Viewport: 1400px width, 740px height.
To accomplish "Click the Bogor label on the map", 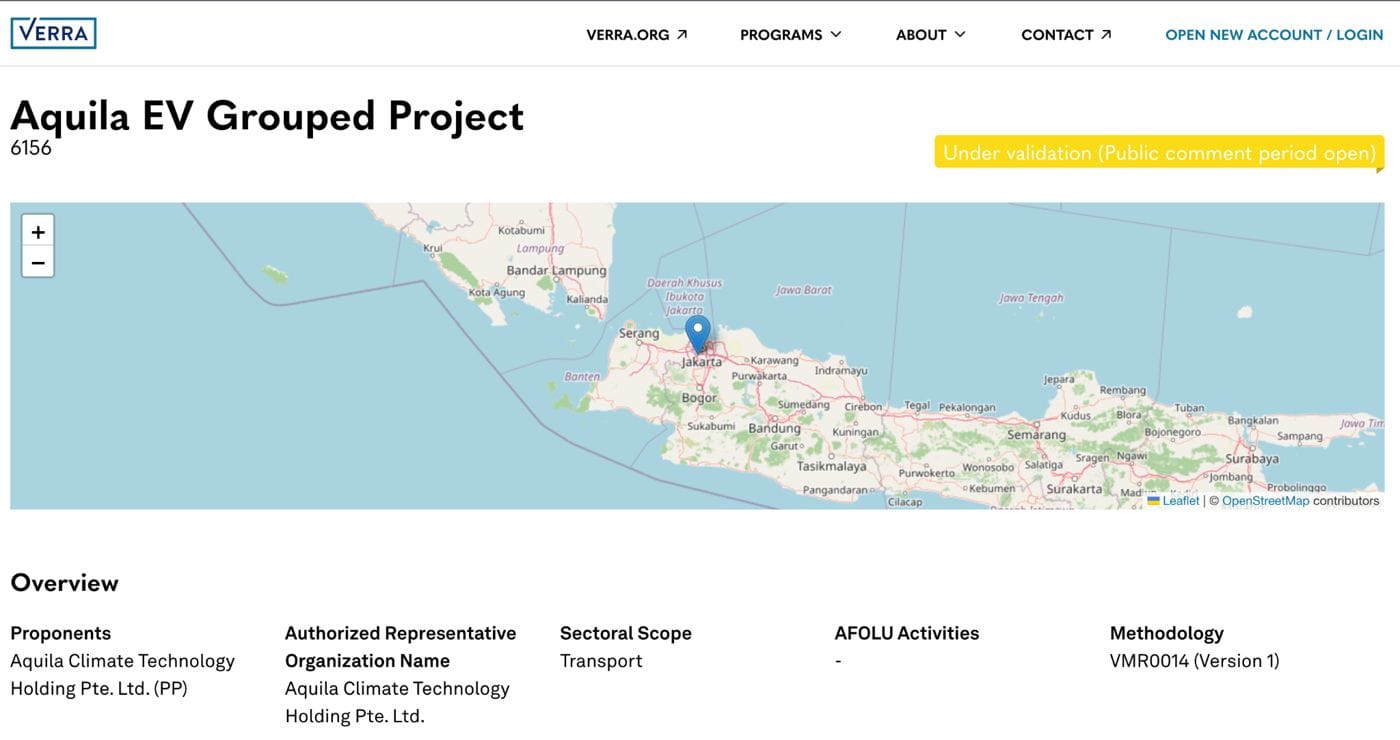I will [x=699, y=398].
